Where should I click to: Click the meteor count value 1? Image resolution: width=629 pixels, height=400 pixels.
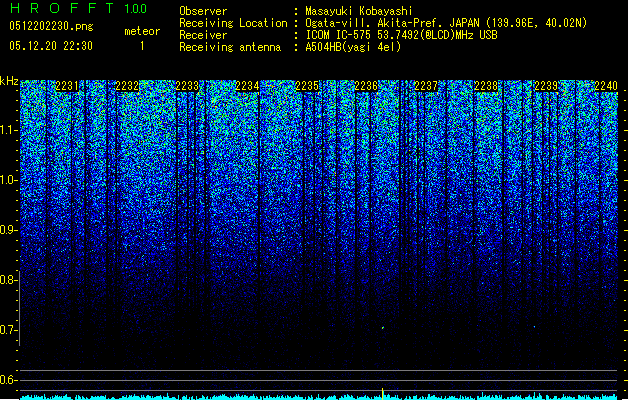pyautogui.click(x=142, y=46)
